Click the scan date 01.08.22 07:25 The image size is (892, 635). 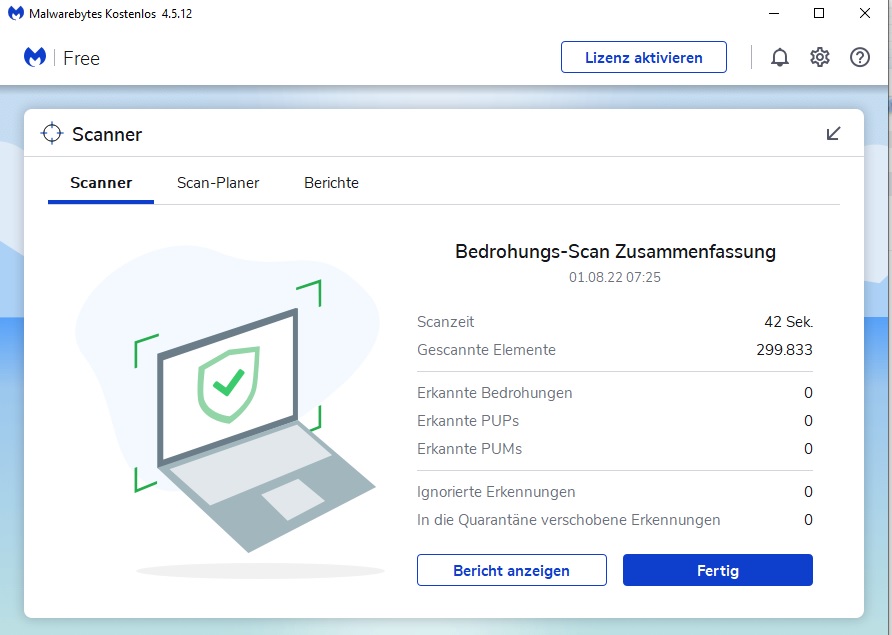click(614, 277)
